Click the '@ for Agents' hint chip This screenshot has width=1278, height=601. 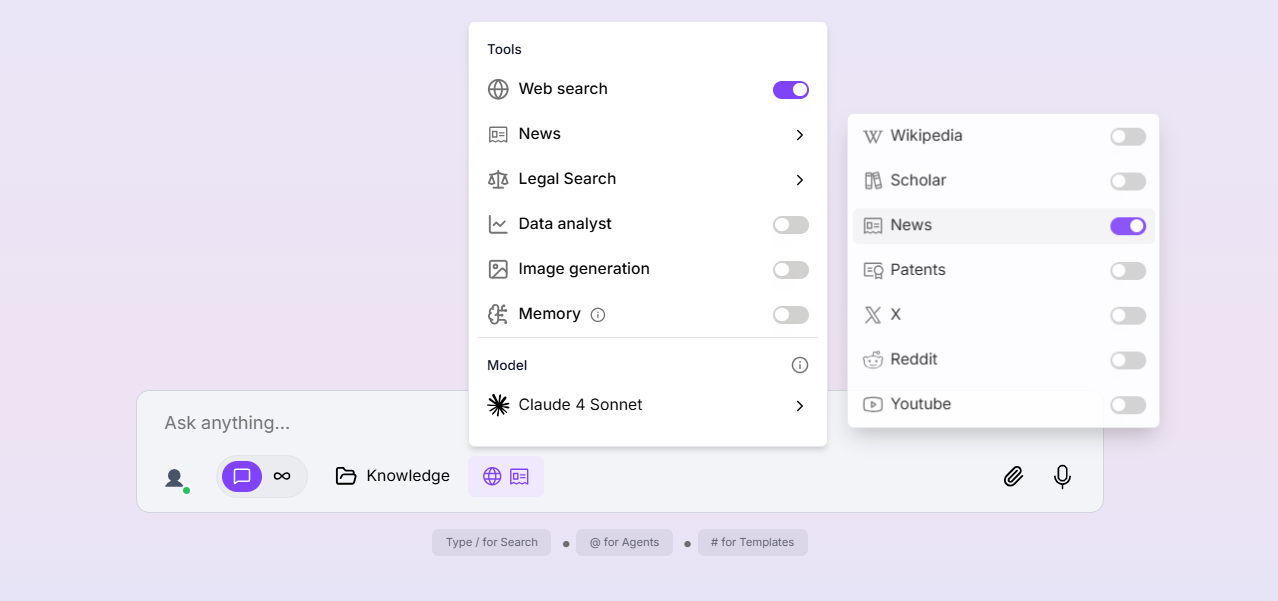pos(624,543)
